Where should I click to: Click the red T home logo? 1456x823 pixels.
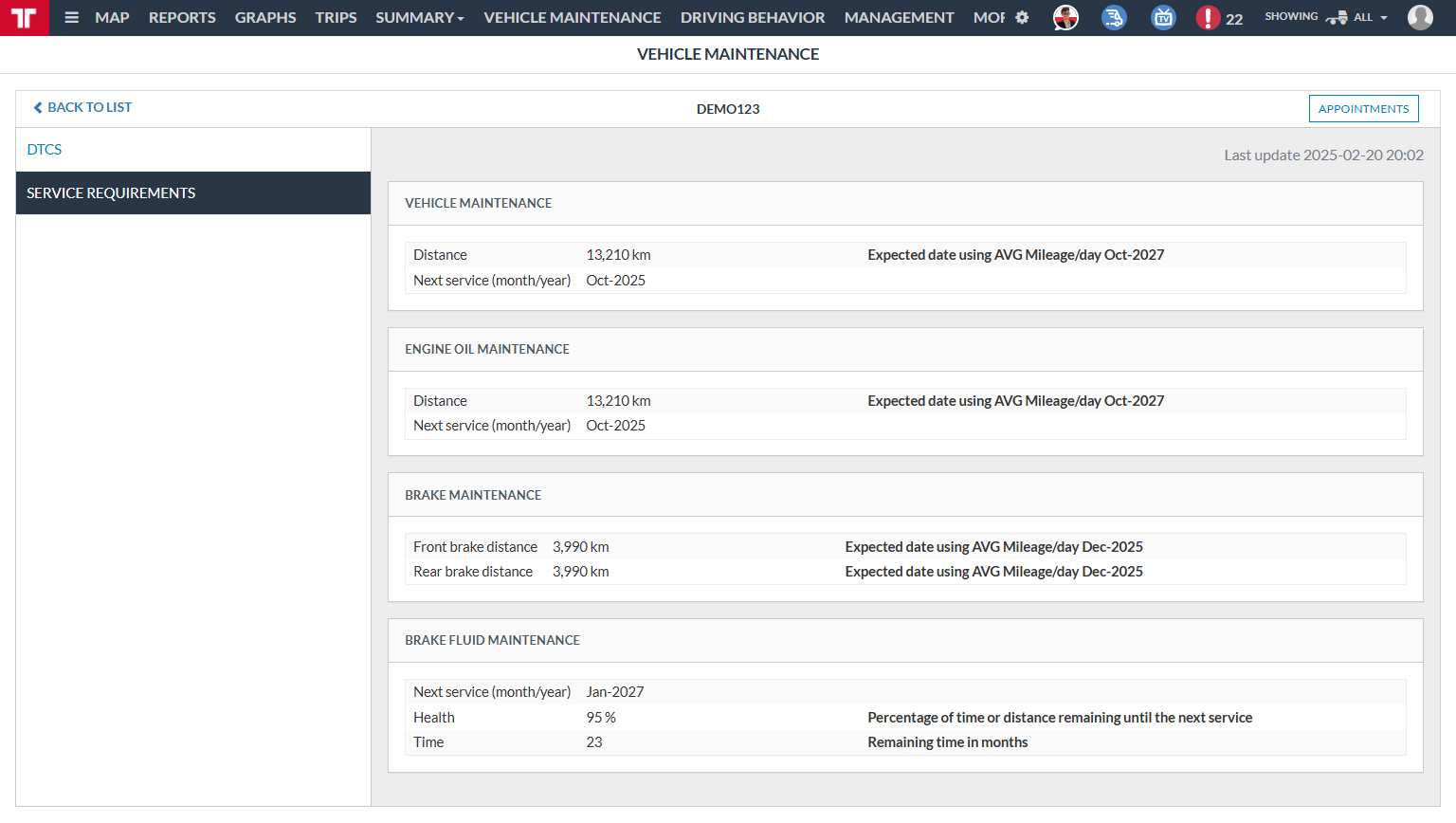(x=24, y=18)
